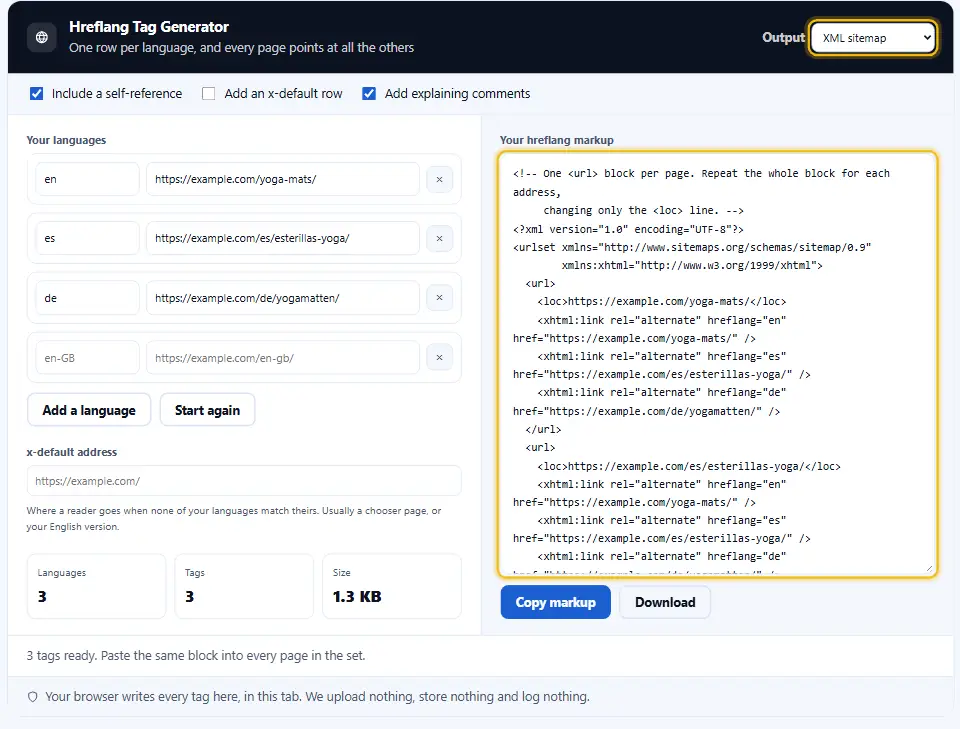This screenshot has width=960, height=729.
Task: Toggle Include a self-reference checkbox
Action: pos(37,94)
